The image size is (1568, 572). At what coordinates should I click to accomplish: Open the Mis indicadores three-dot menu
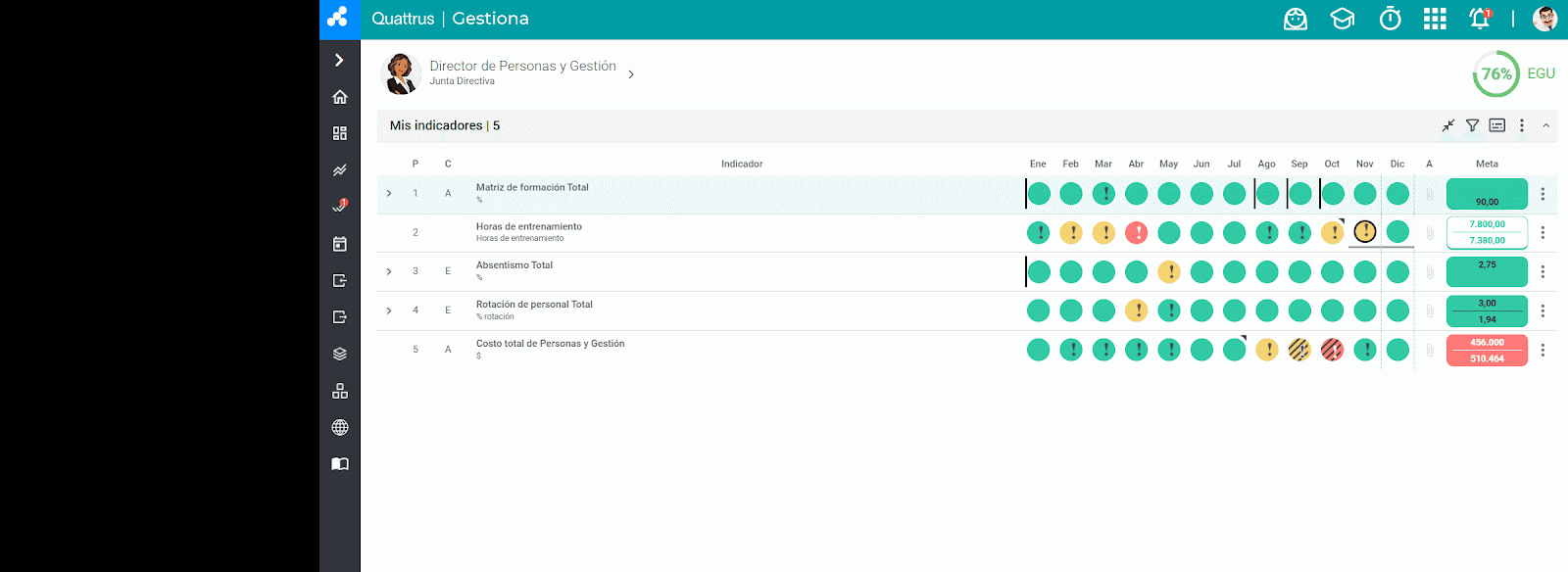point(1521,125)
